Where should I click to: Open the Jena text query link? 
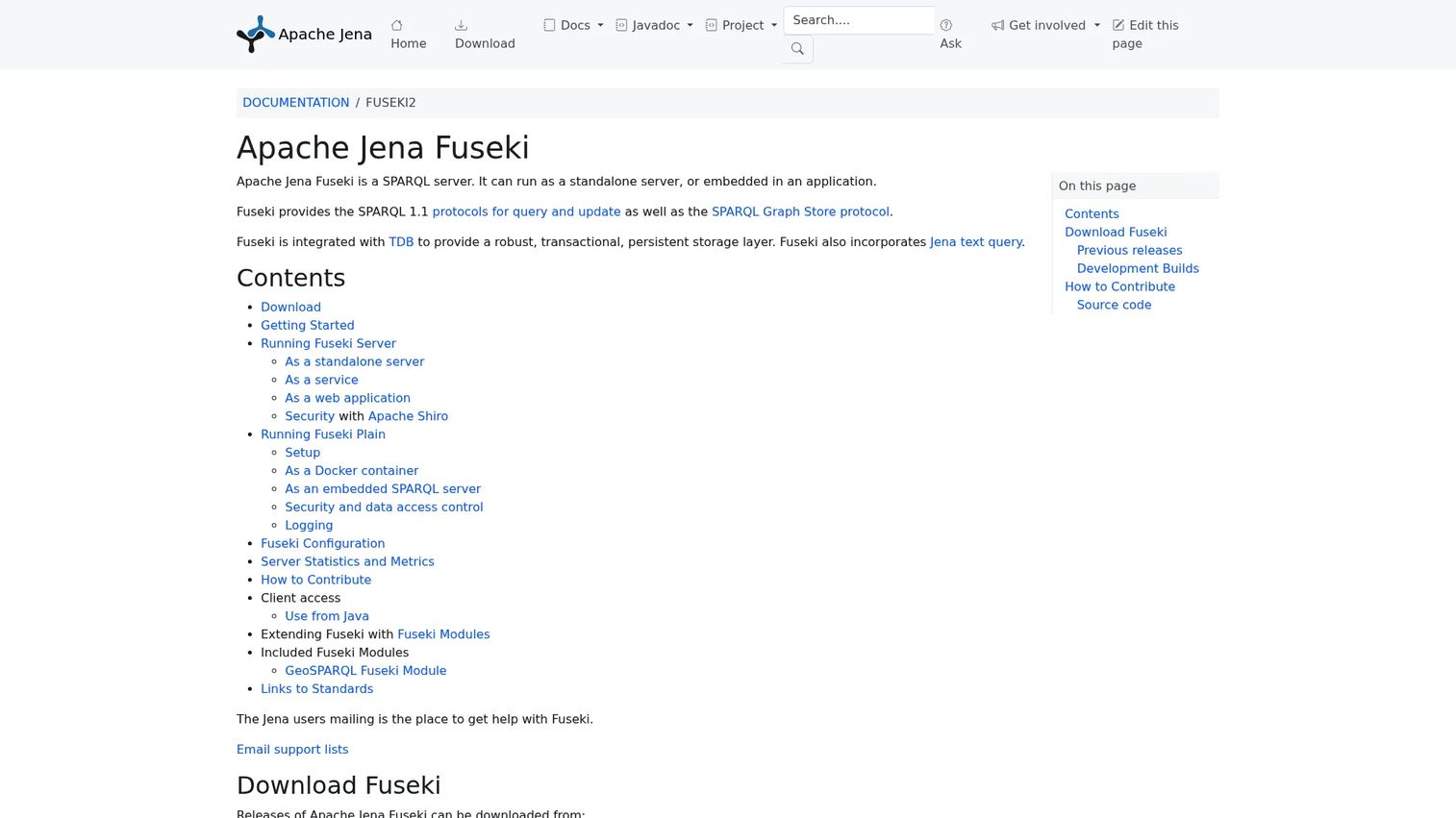pos(975,242)
